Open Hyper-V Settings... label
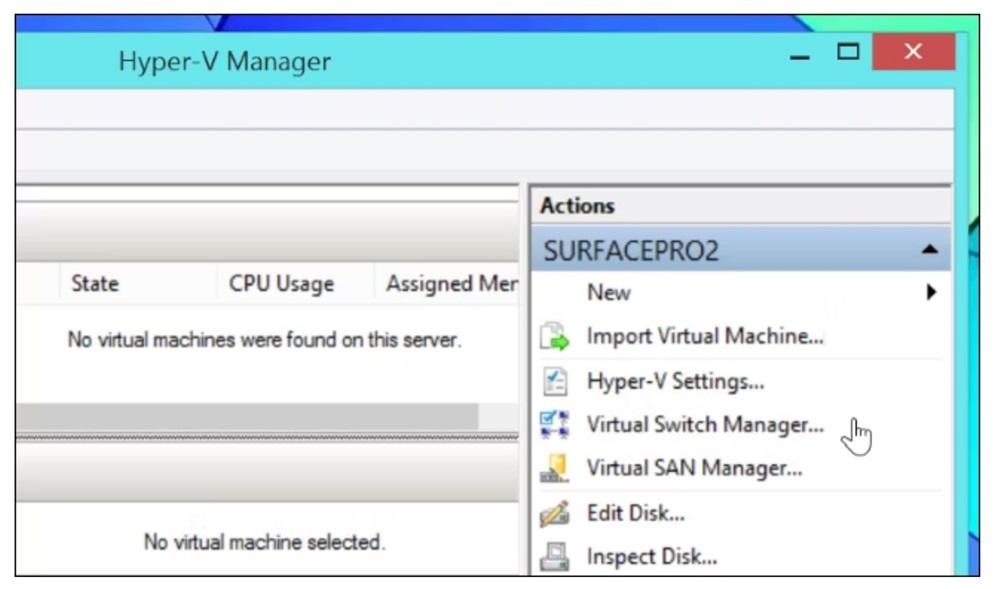 point(675,381)
